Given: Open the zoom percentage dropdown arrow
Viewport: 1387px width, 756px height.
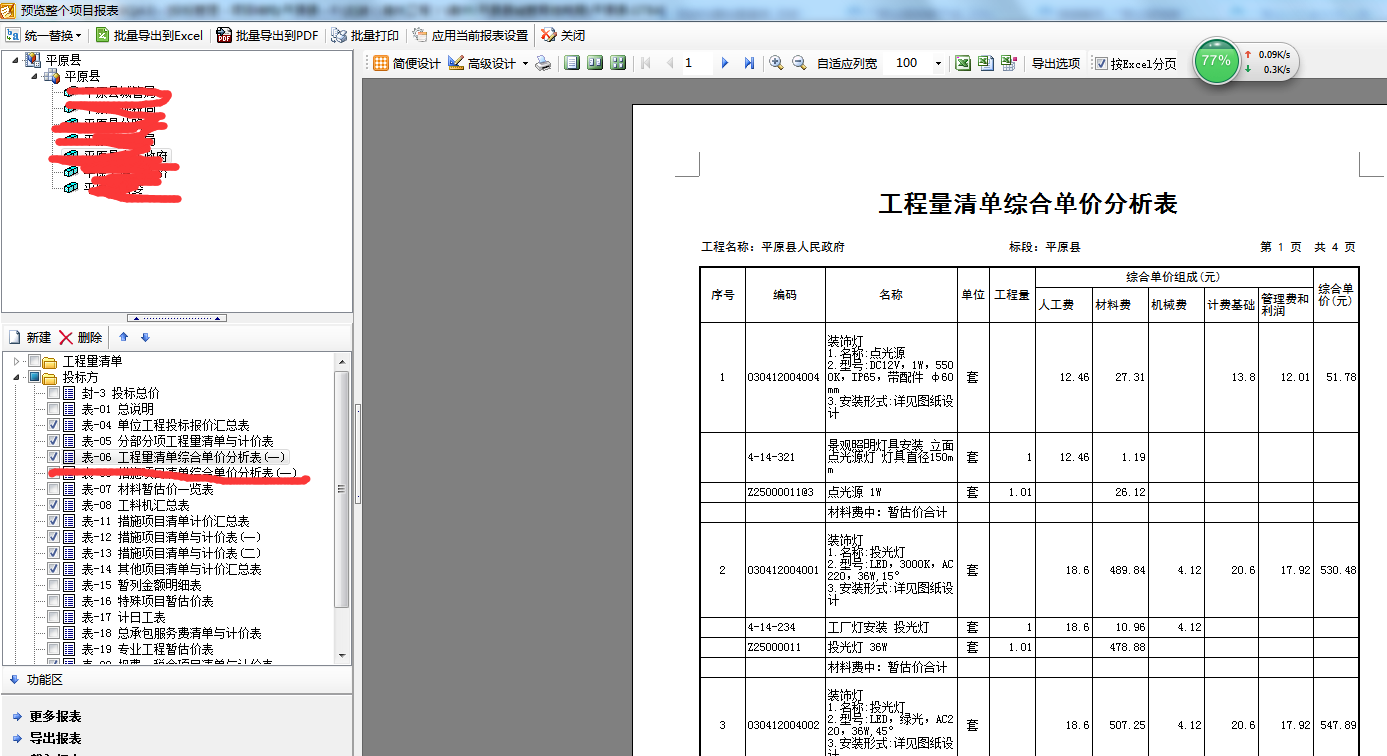Looking at the screenshot, I should [x=938, y=63].
